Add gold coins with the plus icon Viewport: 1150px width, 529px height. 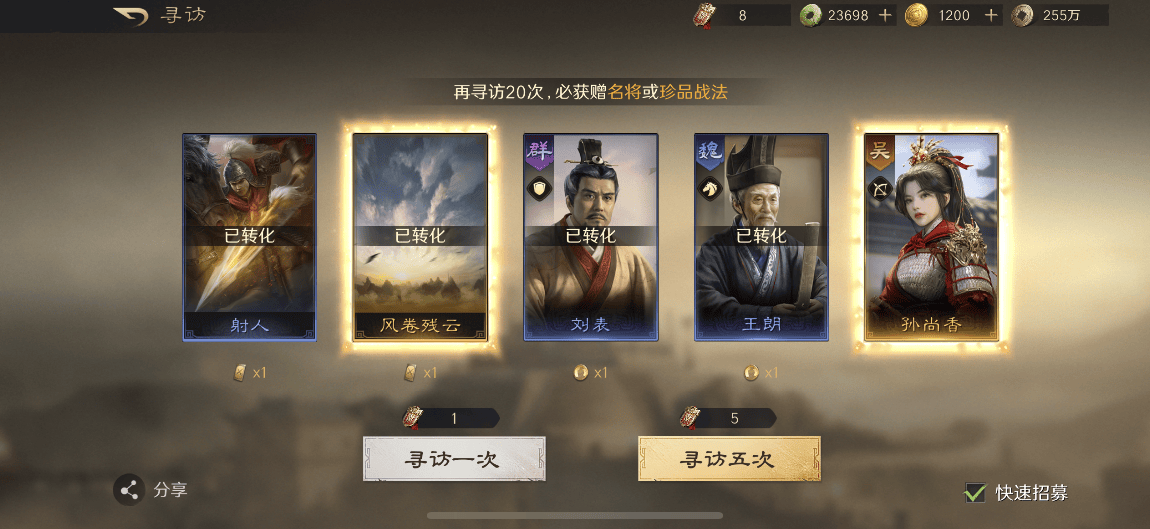[x=991, y=15]
